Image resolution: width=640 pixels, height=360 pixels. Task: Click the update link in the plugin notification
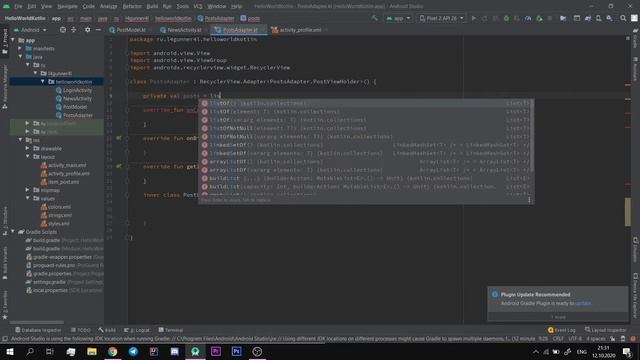pos(583,303)
